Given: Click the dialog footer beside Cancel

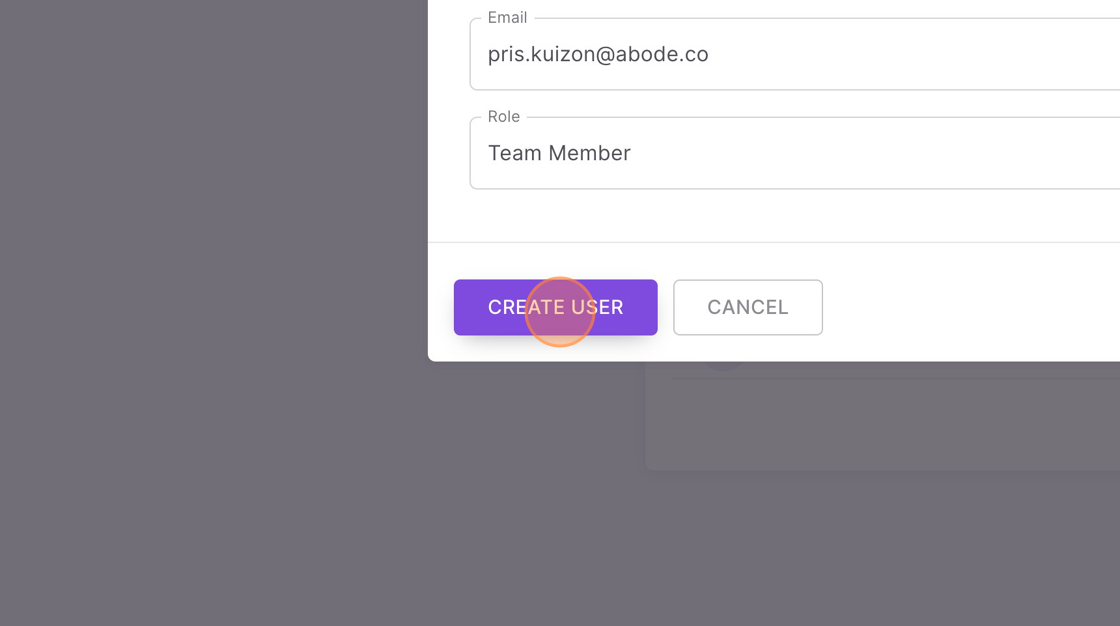Looking at the screenshot, I should coord(971,307).
